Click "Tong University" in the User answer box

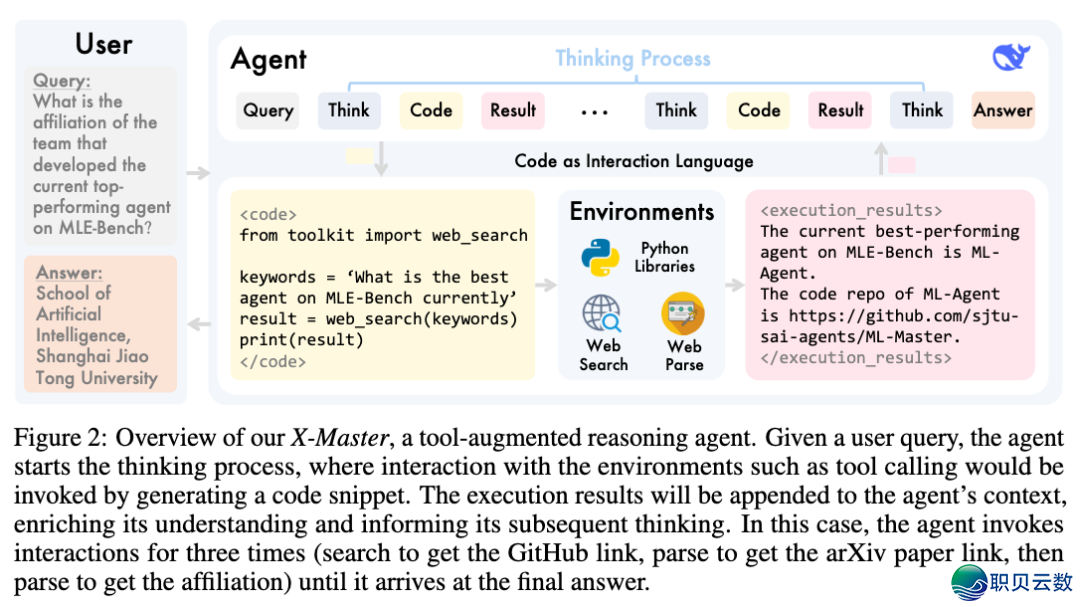click(97, 378)
